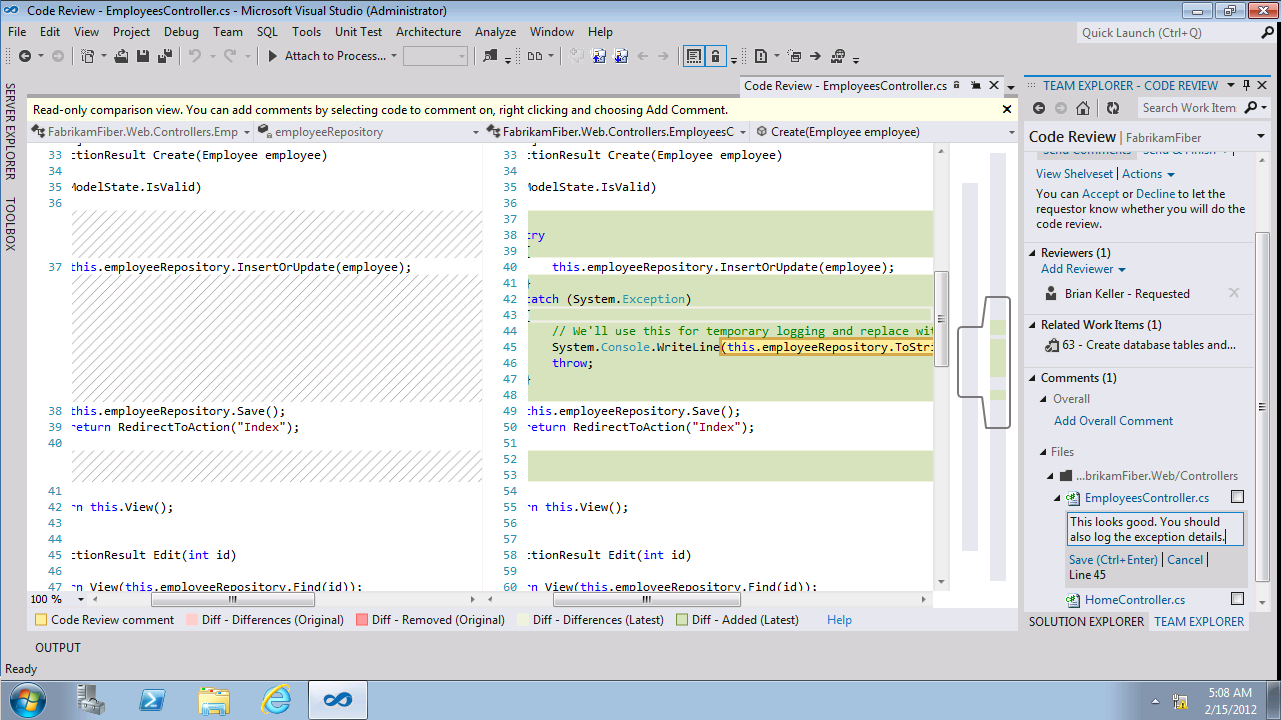The width and height of the screenshot is (1281, 720).
Task: Click the Save (Ctrl+Enter) comment link
Action: coord(1113,560)
